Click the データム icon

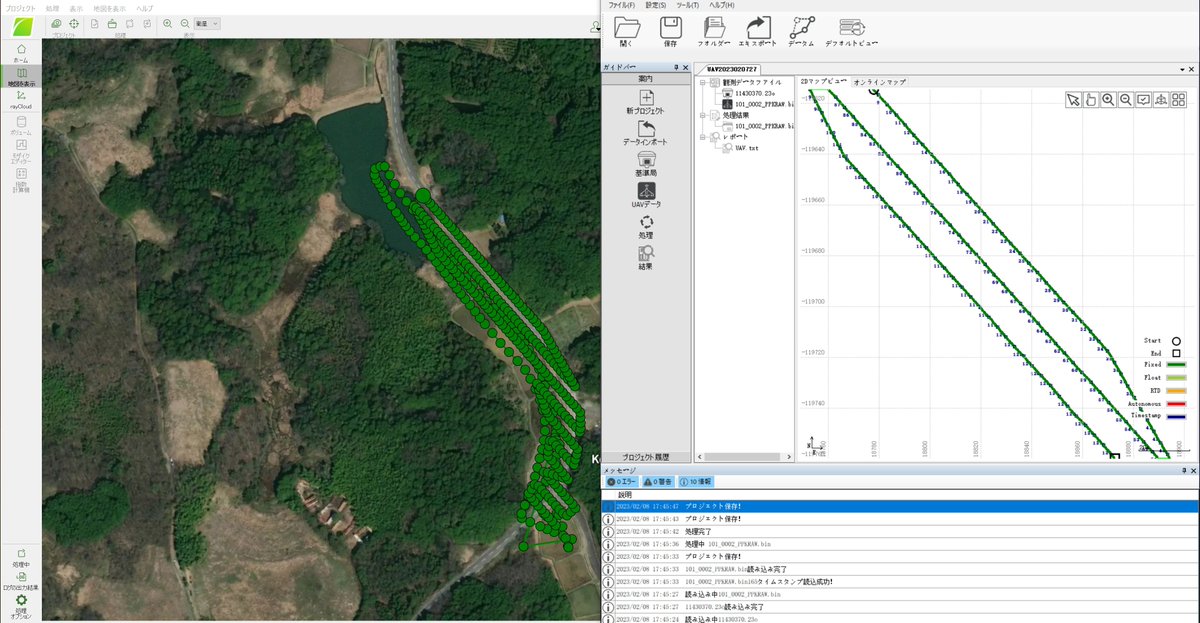point(801,32)
